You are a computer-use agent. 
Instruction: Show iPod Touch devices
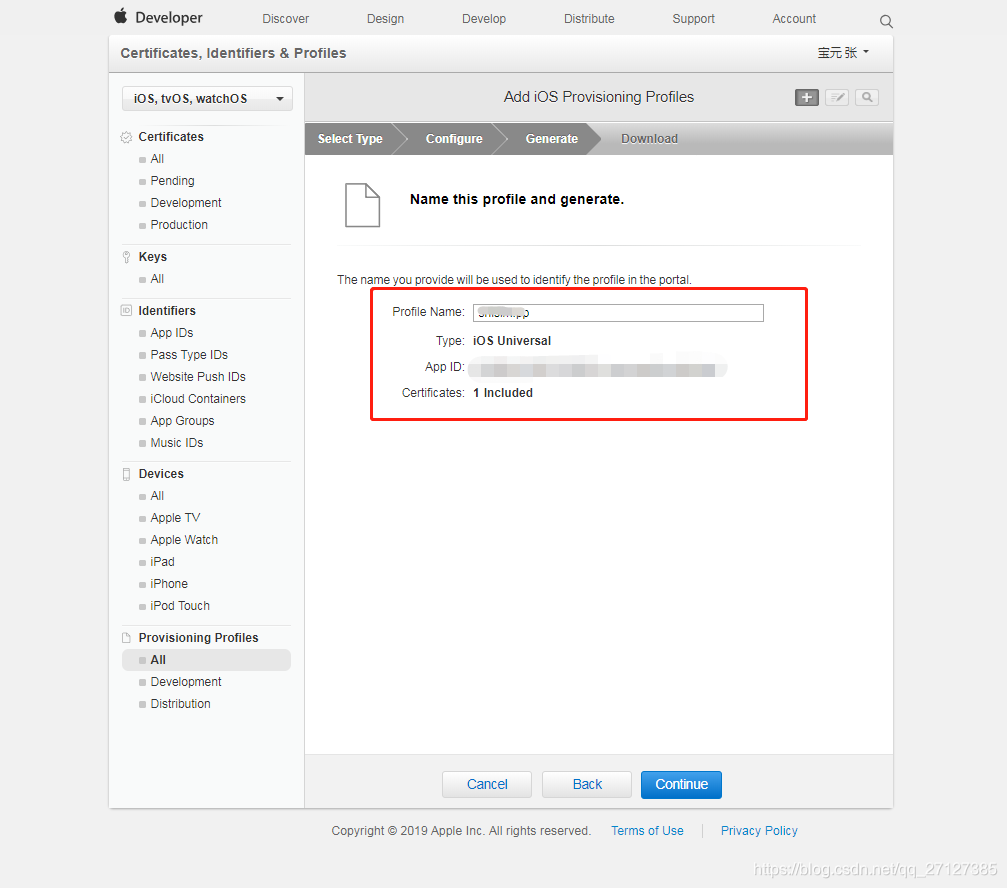180,606
